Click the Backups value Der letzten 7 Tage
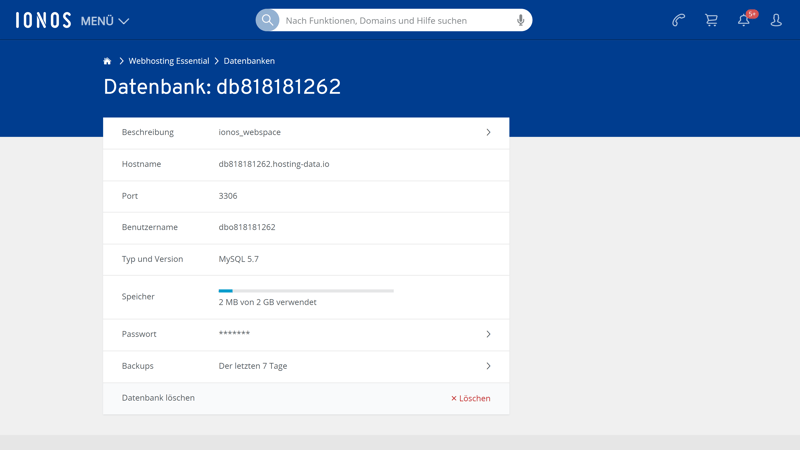This screenshot has height=450, width=800. click(x=253, y=366)
